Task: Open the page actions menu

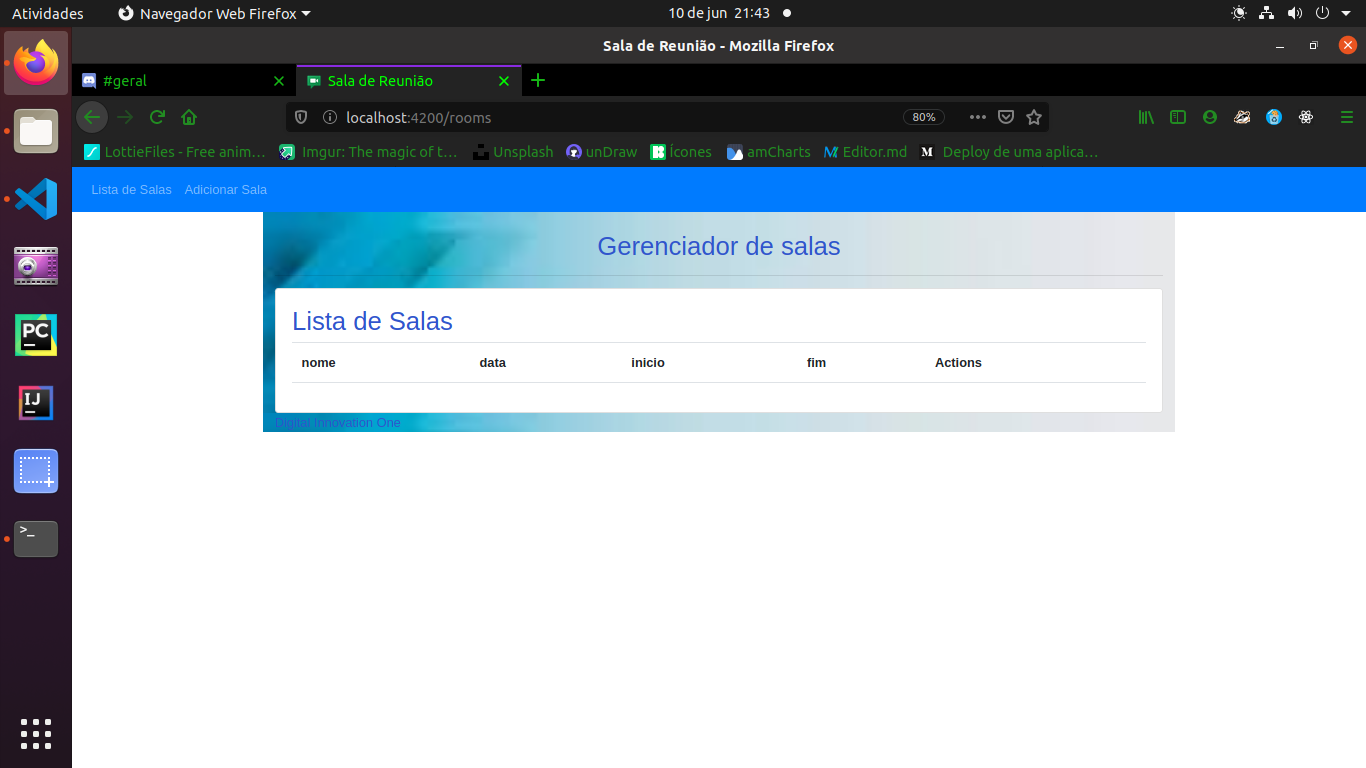Action: (x=978, y=117)
